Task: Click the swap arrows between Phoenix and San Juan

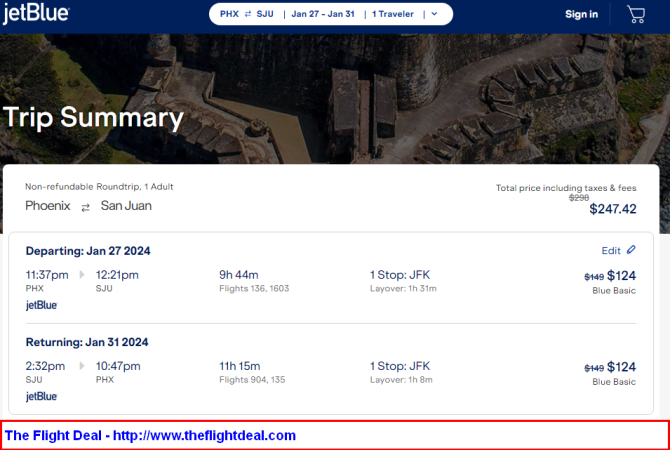Action: click(x=85, y=207)
